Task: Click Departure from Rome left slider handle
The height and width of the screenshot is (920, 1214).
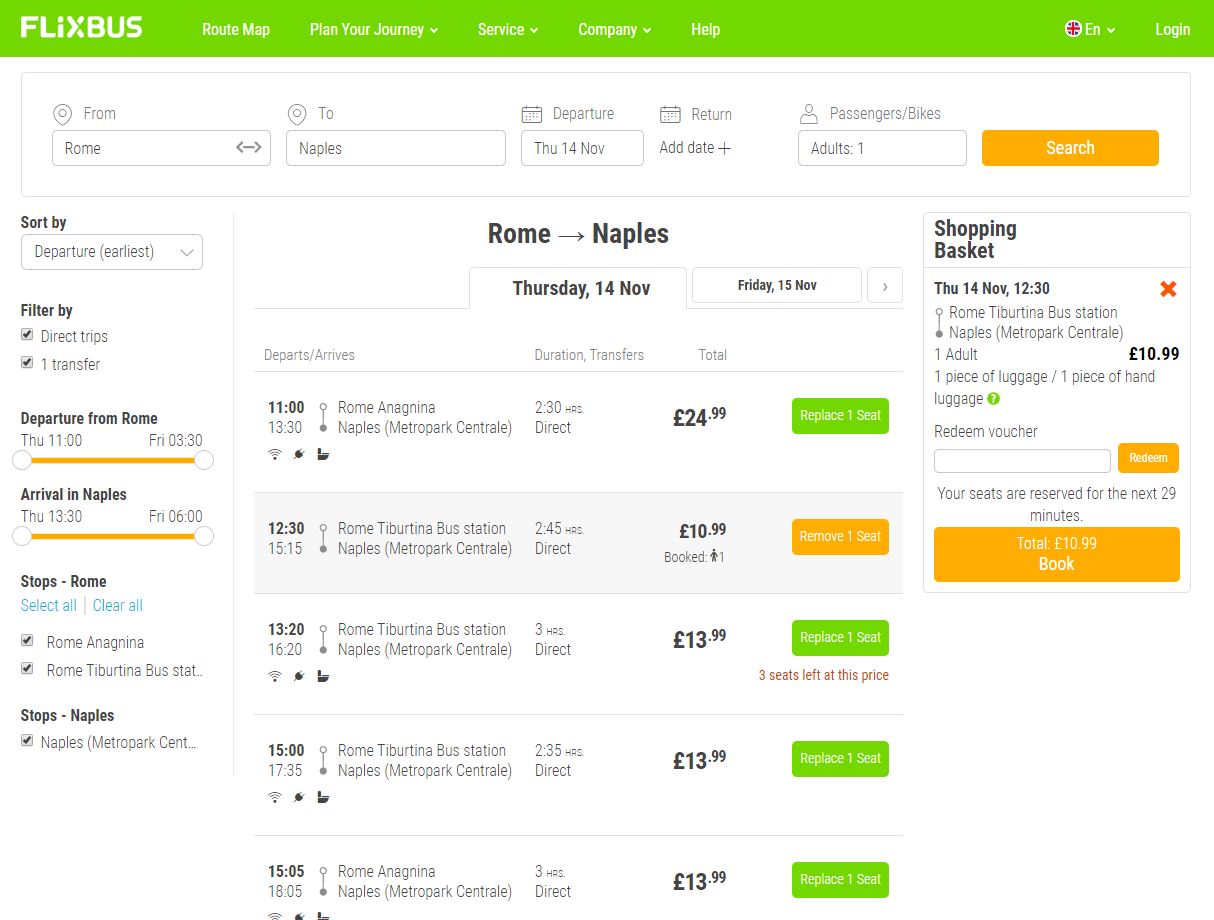Action: tap(22, 460)
